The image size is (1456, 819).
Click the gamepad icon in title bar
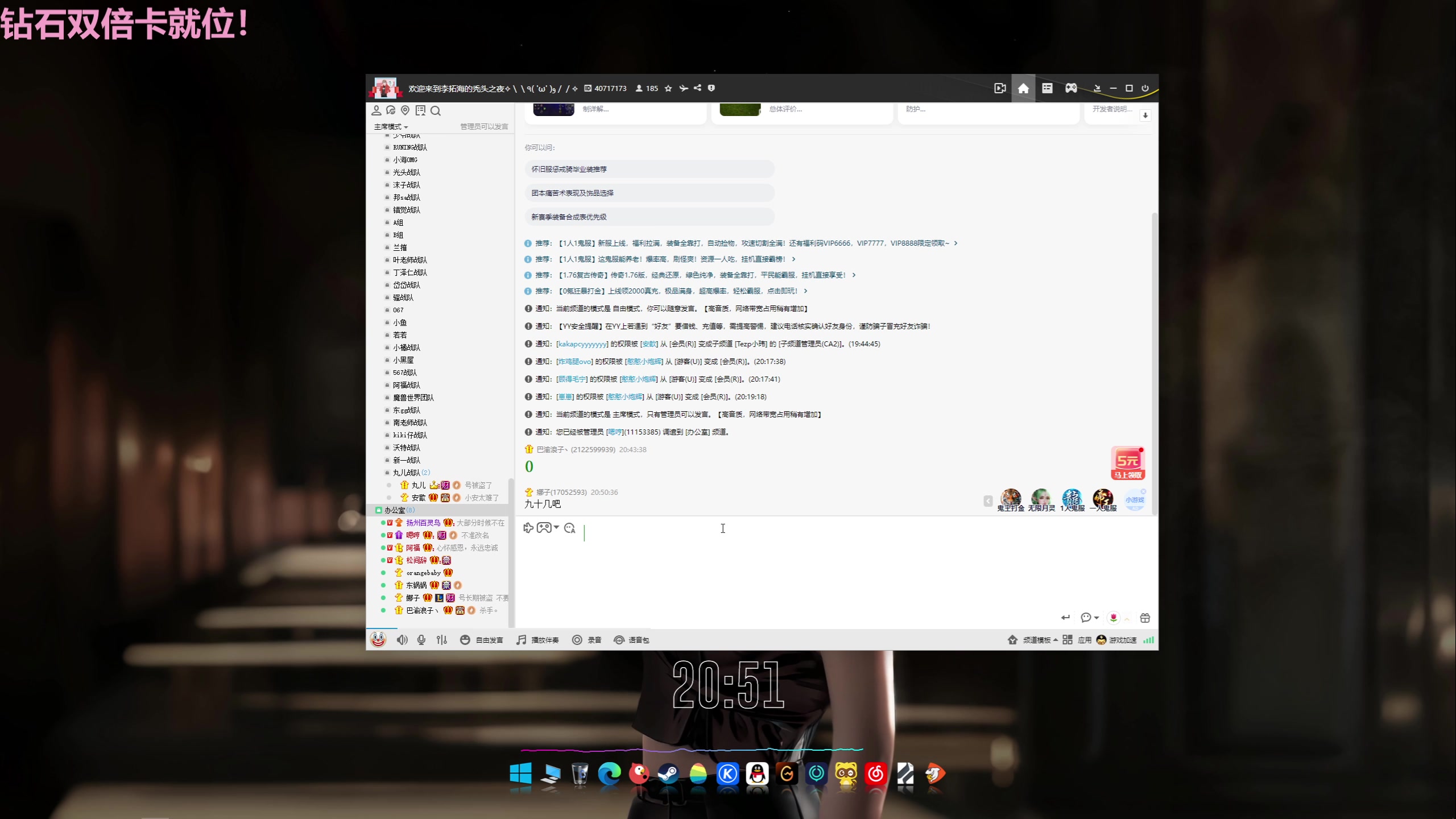(x=1071, y=88)
